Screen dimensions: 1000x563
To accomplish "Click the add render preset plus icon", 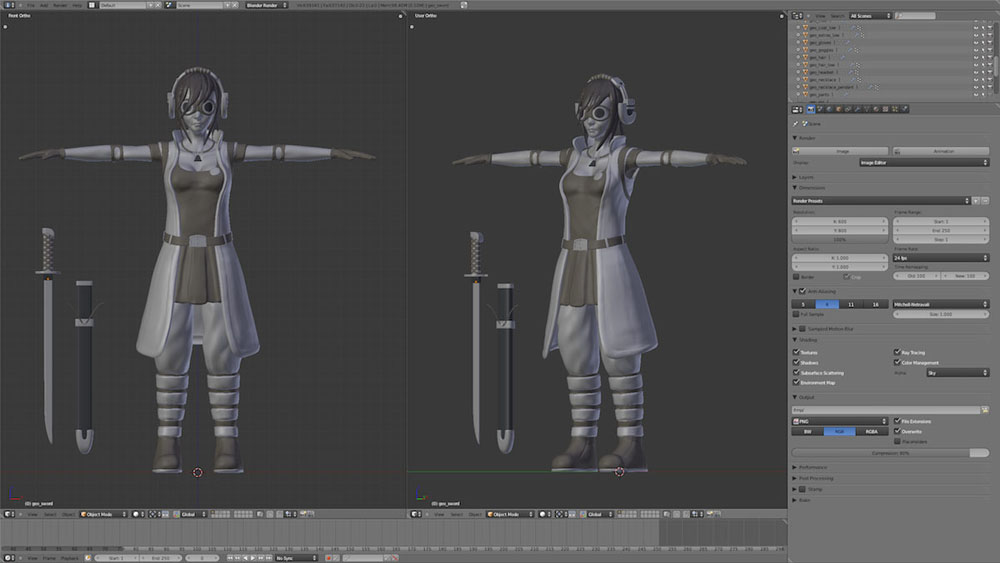I will coord(976,201).
